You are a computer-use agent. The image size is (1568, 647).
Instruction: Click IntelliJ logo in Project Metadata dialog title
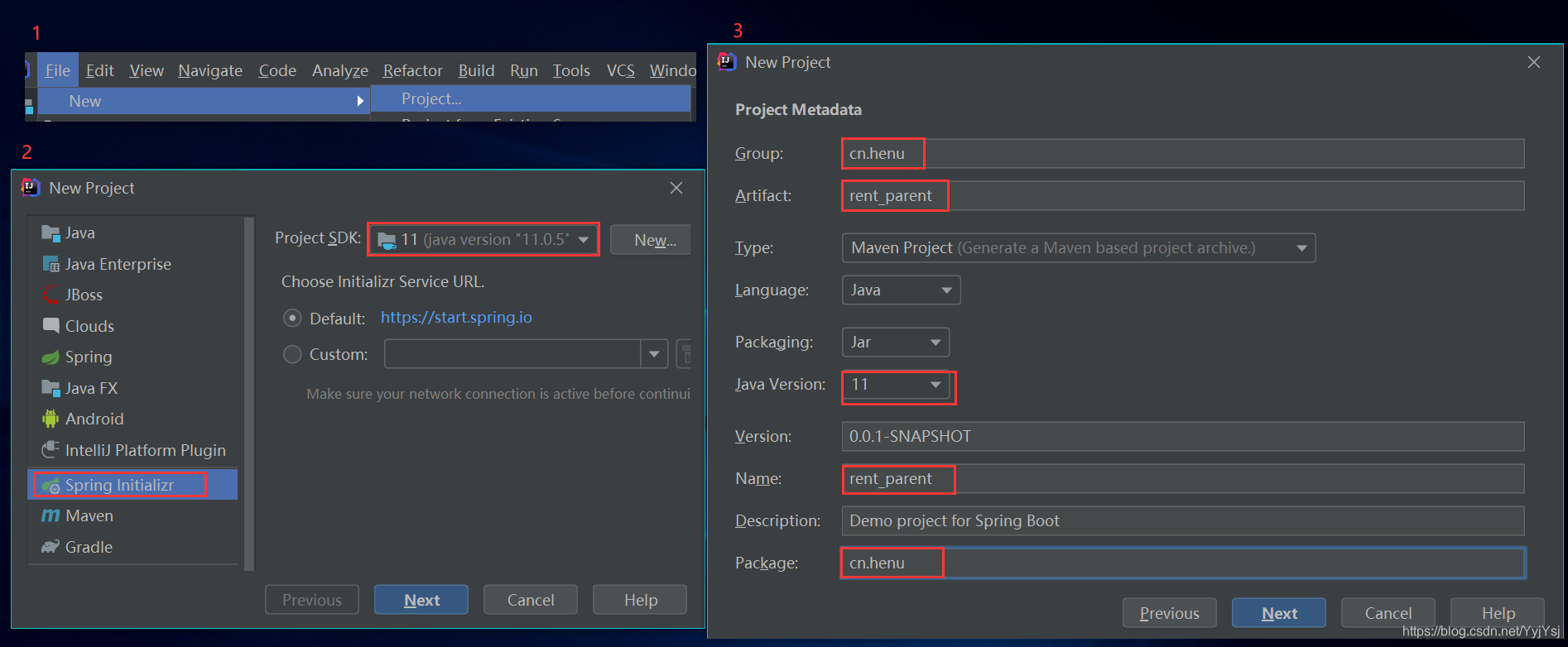pos(727,62)
